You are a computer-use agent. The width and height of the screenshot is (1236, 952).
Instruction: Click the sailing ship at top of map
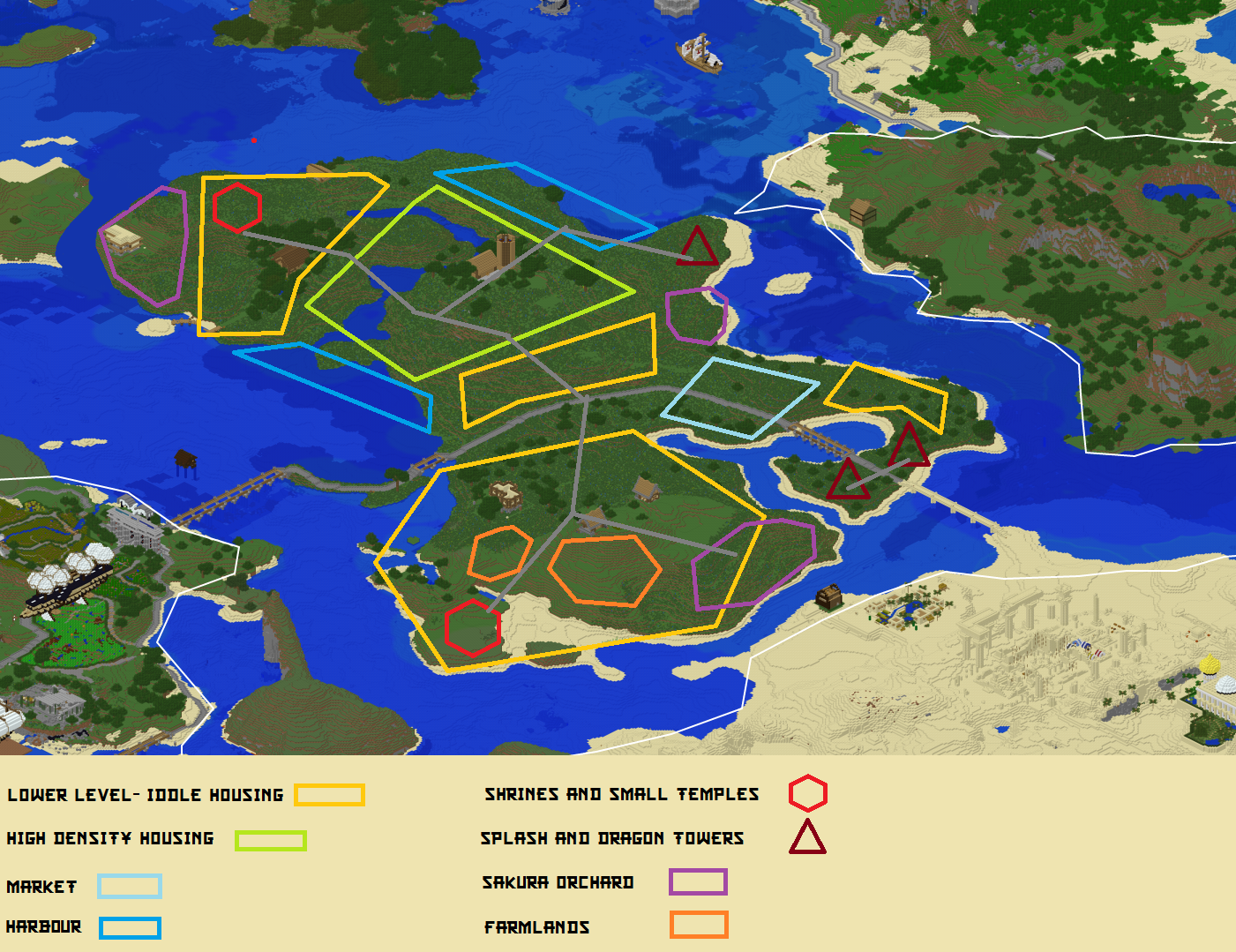tap(699, 52)
